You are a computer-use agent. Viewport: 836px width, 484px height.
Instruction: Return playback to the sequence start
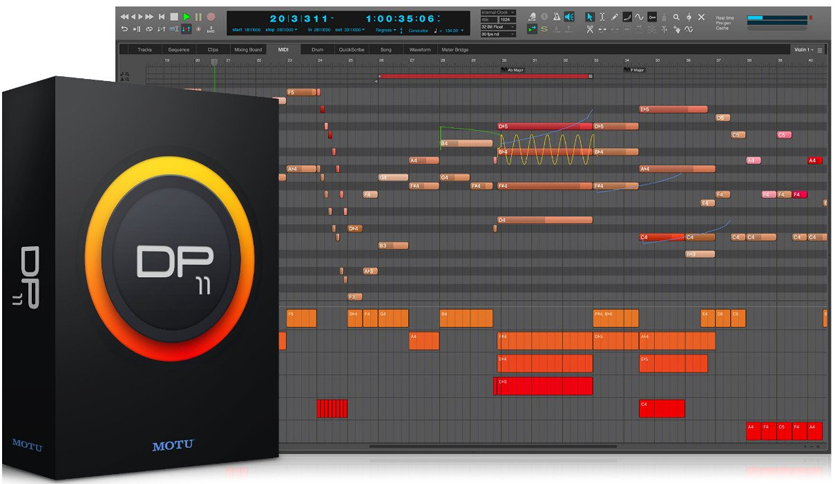tap(162, 17)
